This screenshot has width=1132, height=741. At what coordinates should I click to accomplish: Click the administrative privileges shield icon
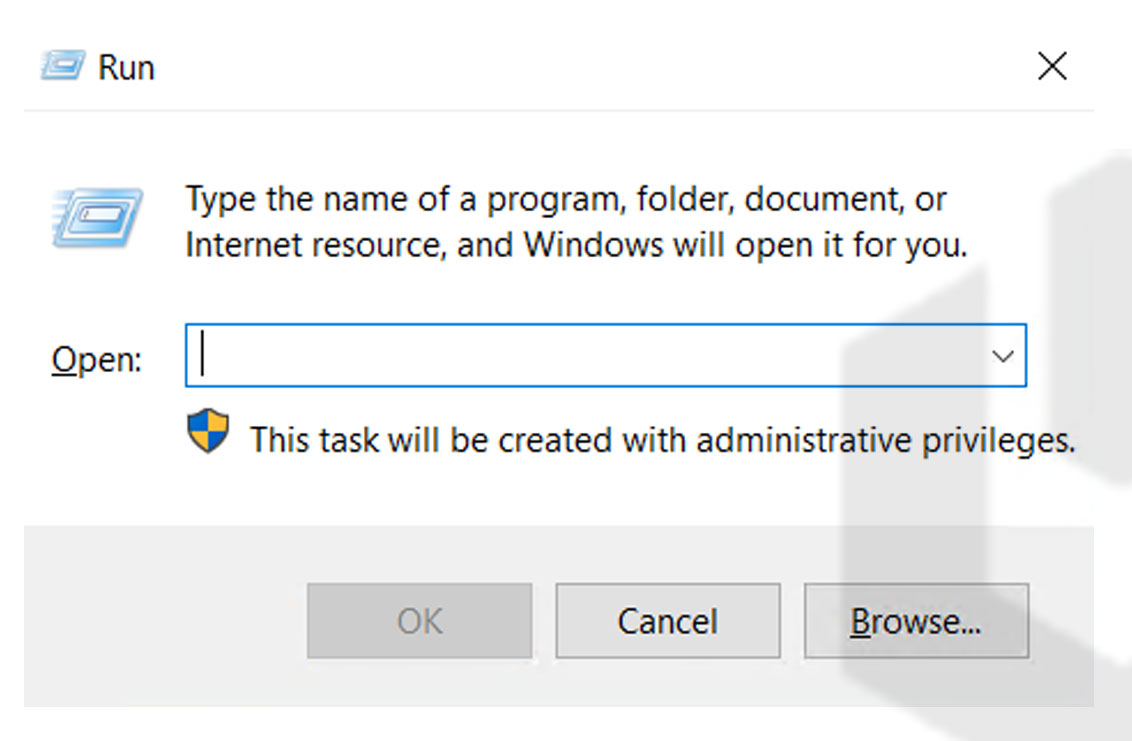[x=208, y=434]
